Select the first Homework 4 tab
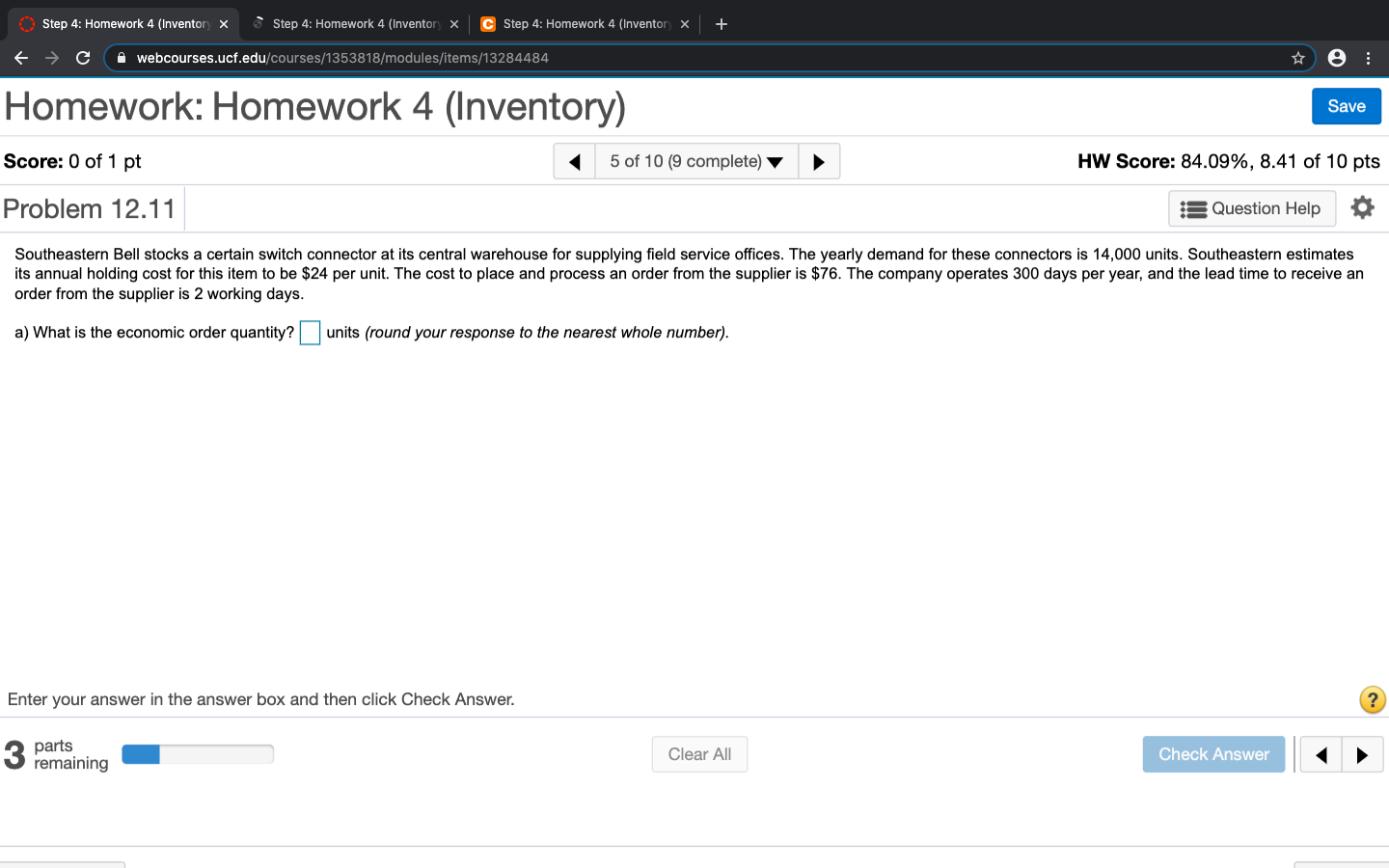The height and width of the screenshot is (868, 1389). pos(125,24)
